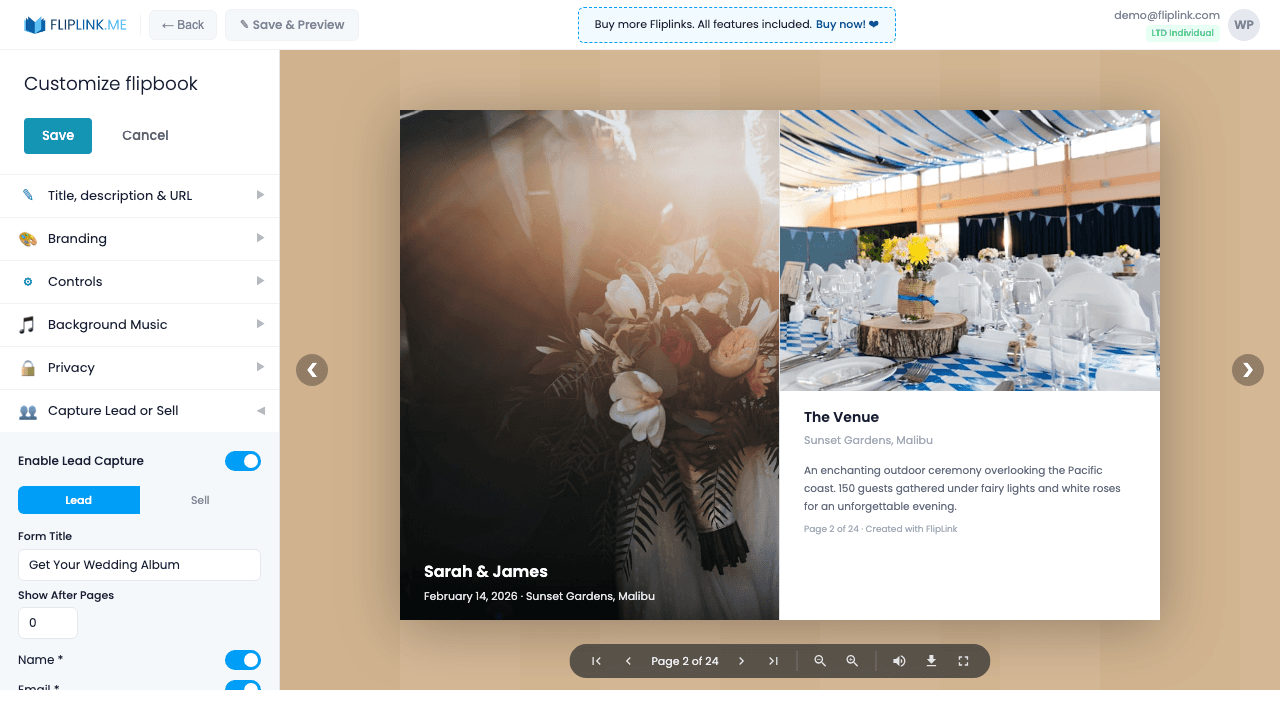This screenshot has height=720, width=1280.
Task: Click the Save & Preview button
Action: tap(291, 25)
